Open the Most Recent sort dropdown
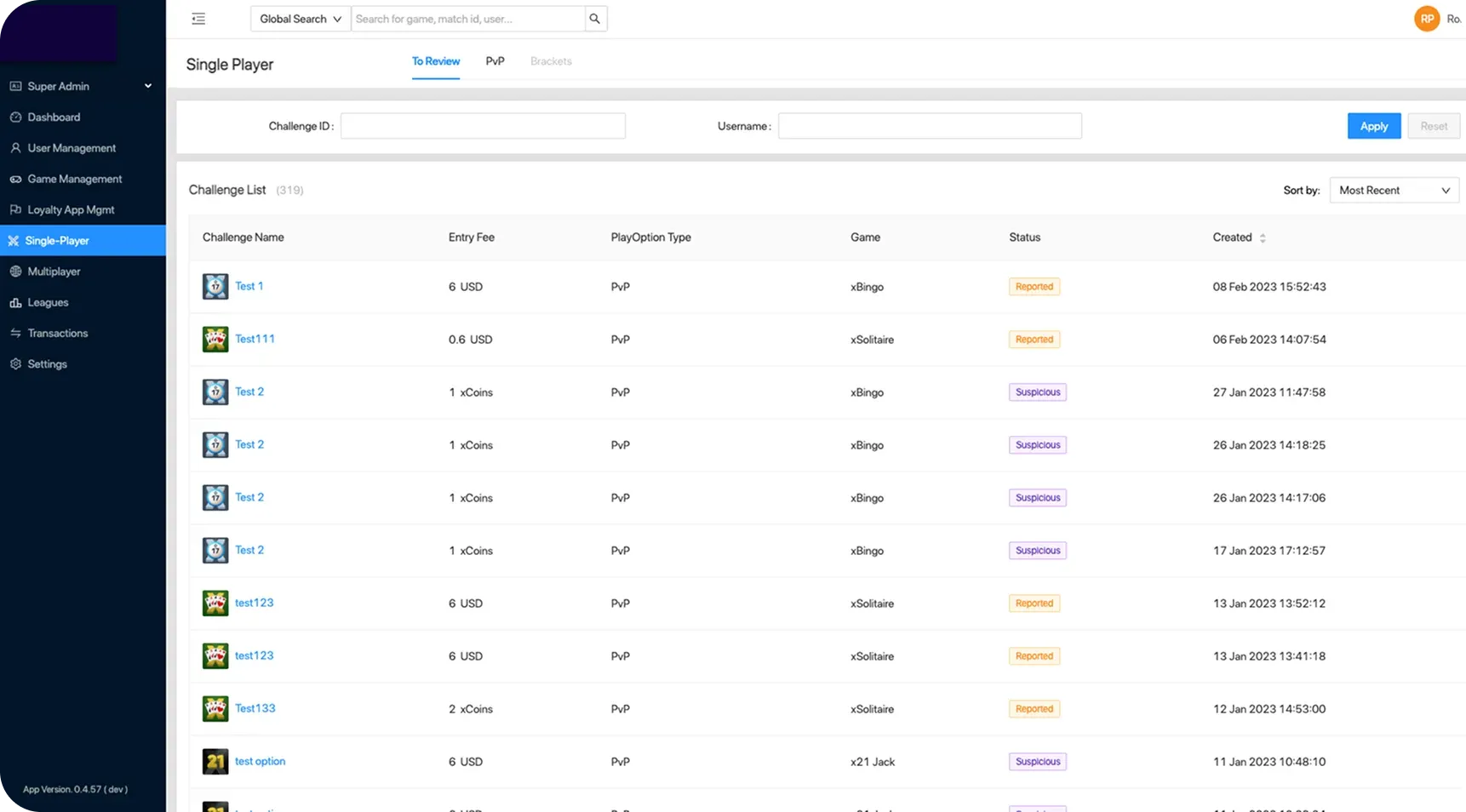 pos(1394,191)
